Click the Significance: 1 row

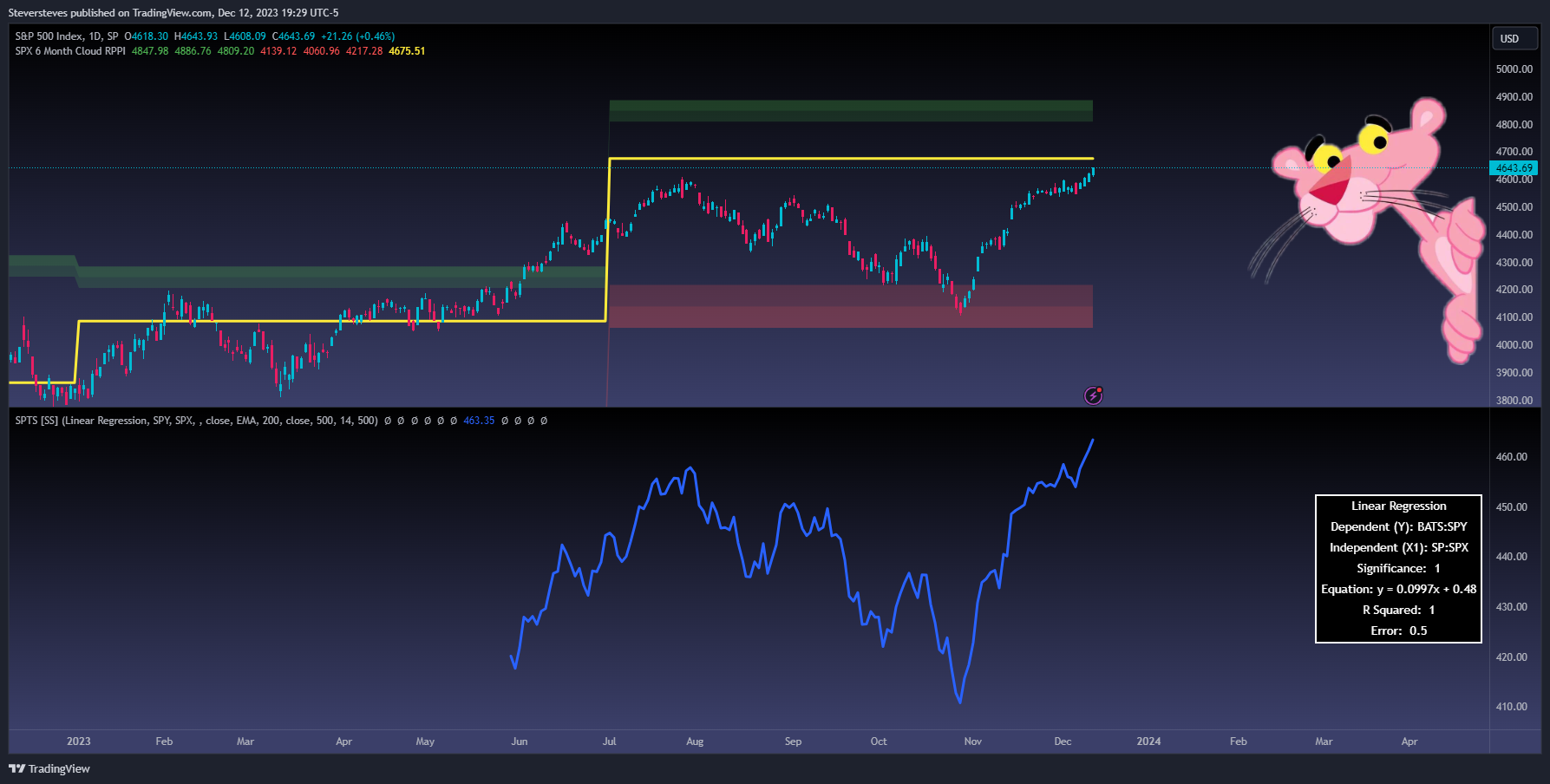1399,568
